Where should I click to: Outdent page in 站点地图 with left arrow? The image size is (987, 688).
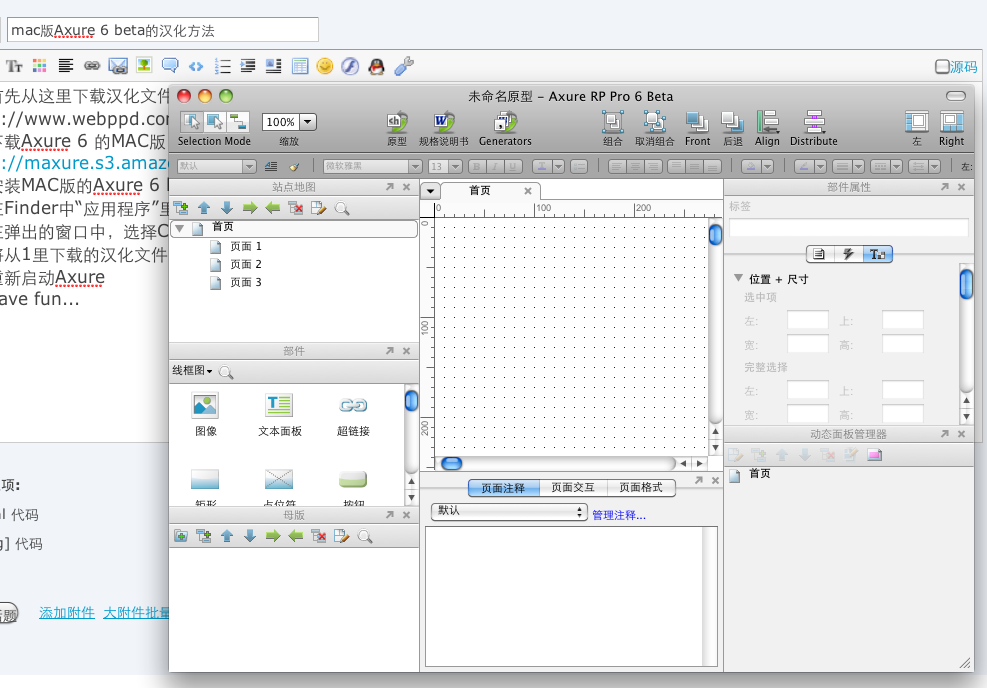[x=273, y=208]
